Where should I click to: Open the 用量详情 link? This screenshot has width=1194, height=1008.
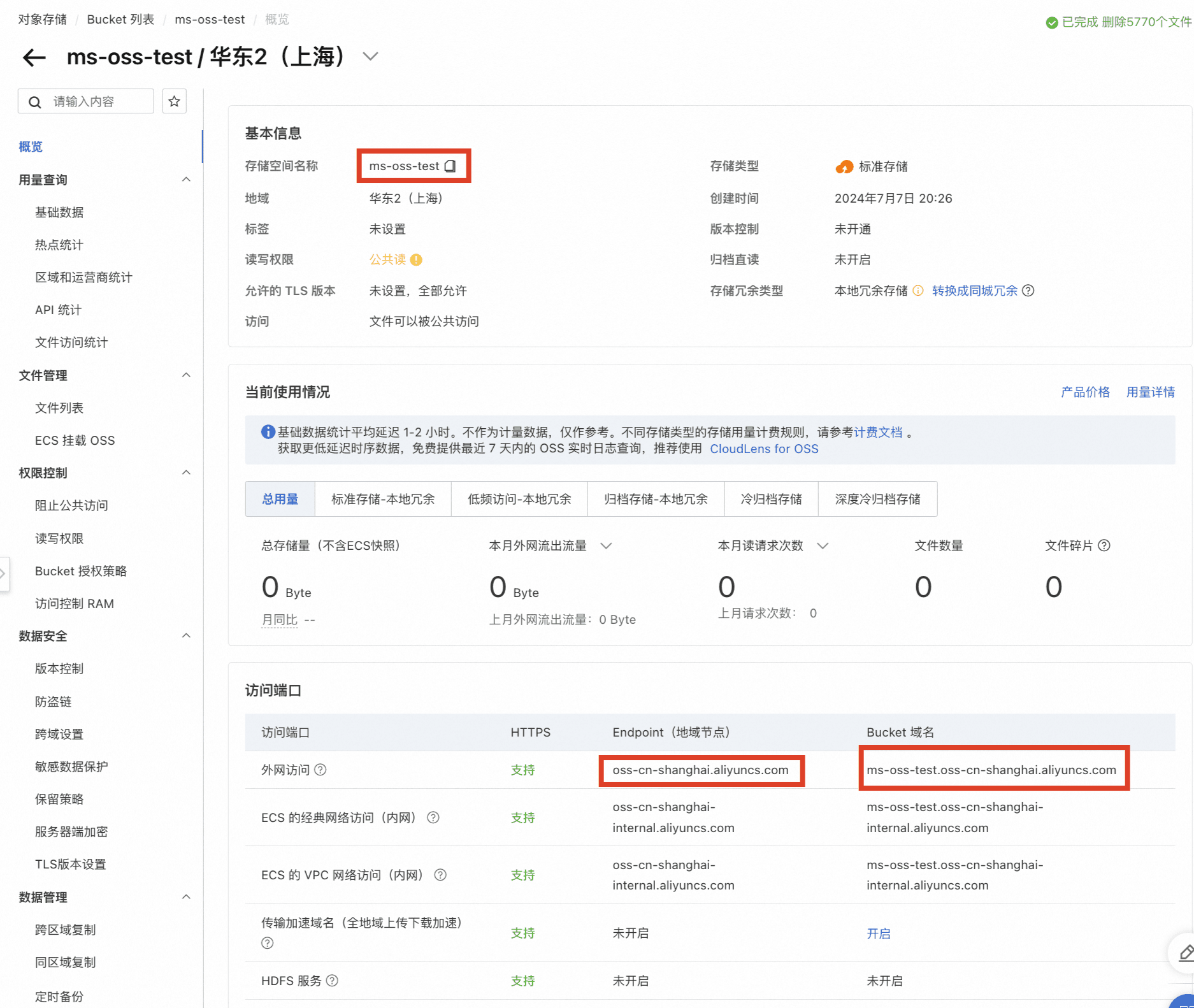[1151, 392]
